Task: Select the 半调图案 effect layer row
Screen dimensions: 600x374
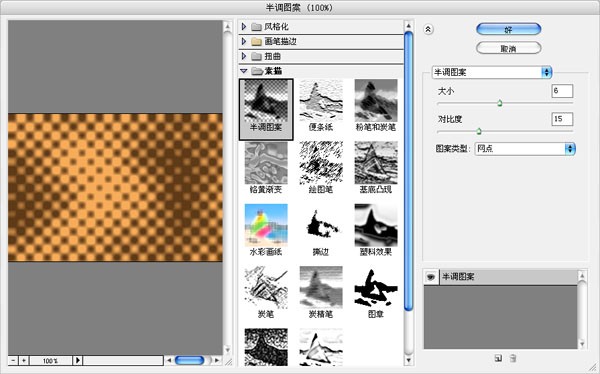Action: coord(509,277)
